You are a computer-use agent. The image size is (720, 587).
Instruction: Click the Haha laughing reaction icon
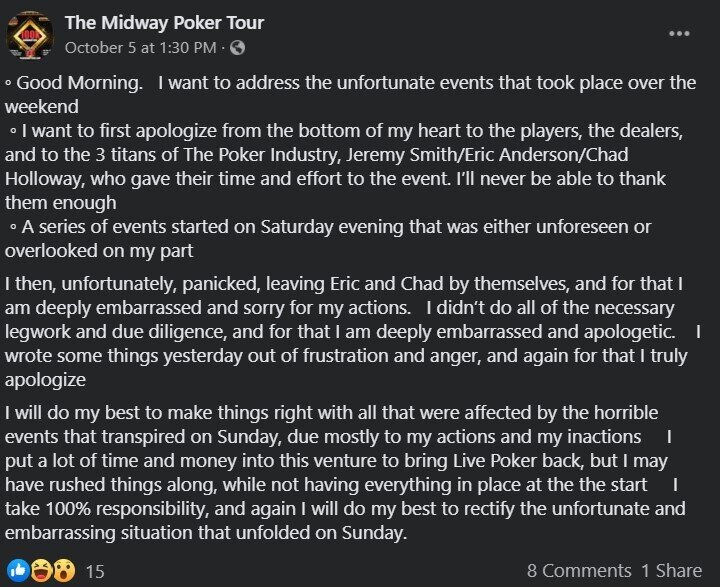(41, 571)
